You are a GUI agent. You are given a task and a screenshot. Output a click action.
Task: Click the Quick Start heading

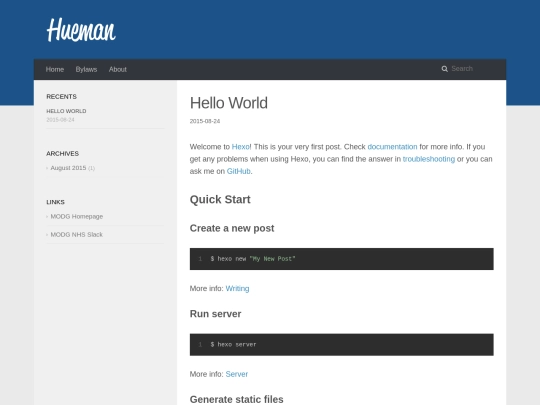pos(220,199)
